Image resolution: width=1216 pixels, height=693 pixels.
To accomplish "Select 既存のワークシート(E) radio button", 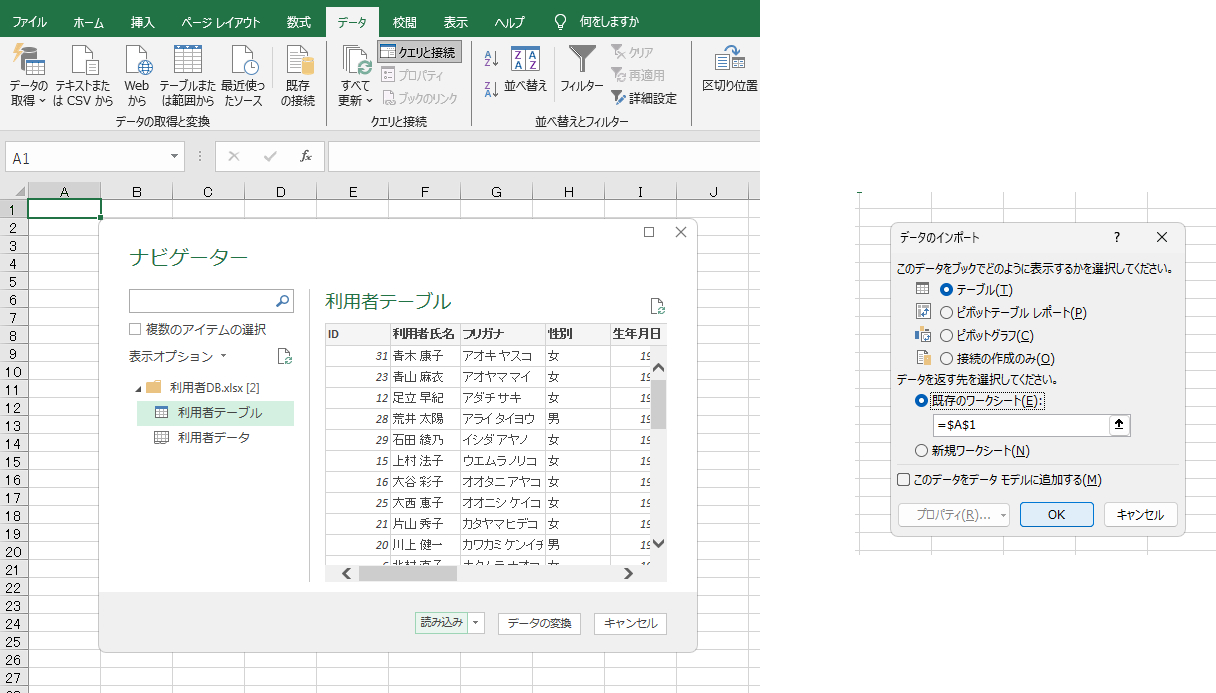I will coord(922,400).
